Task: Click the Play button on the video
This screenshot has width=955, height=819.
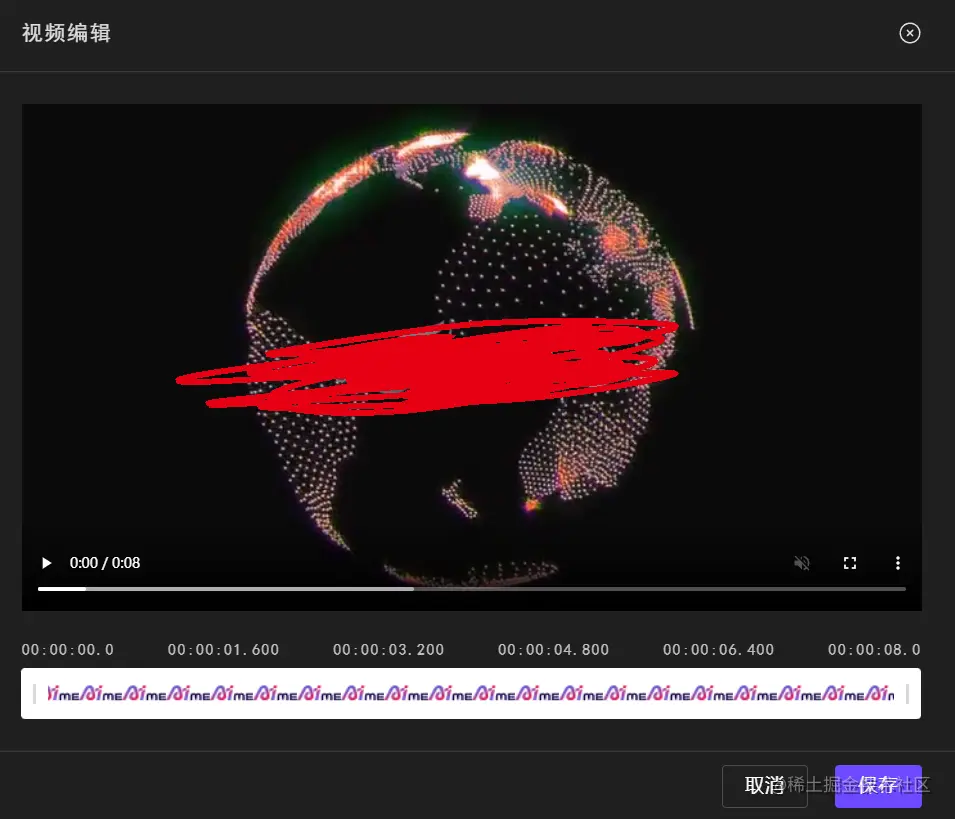Action: coord(46,562)
